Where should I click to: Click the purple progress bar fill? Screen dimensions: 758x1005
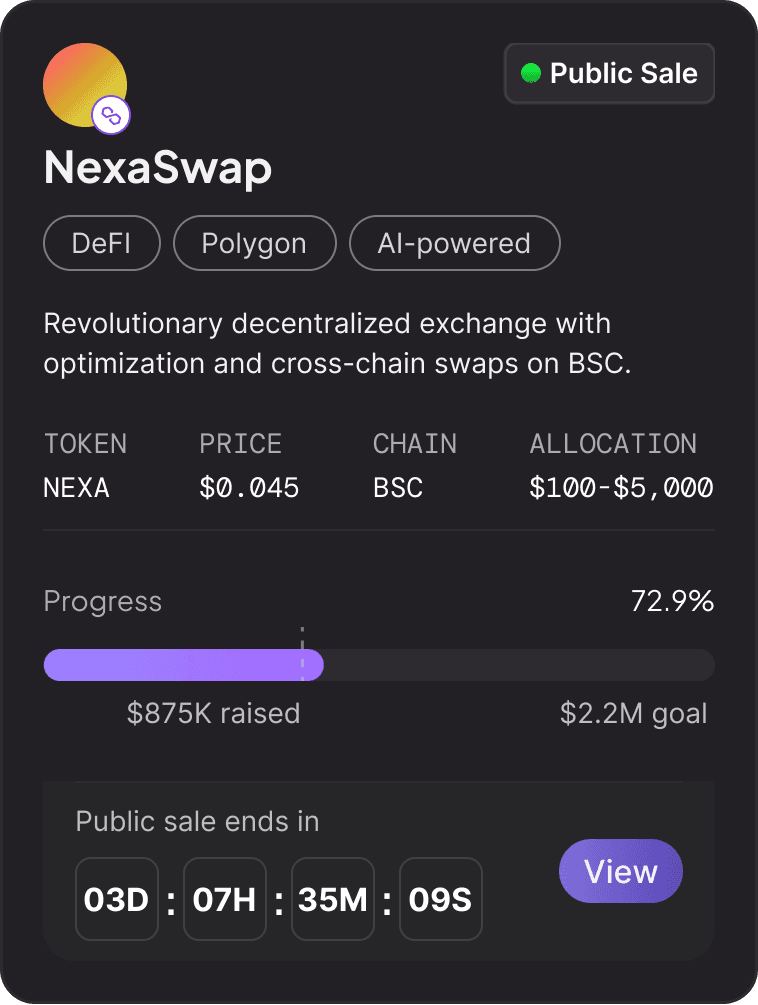pyautogui.click(x=183, y=665)
